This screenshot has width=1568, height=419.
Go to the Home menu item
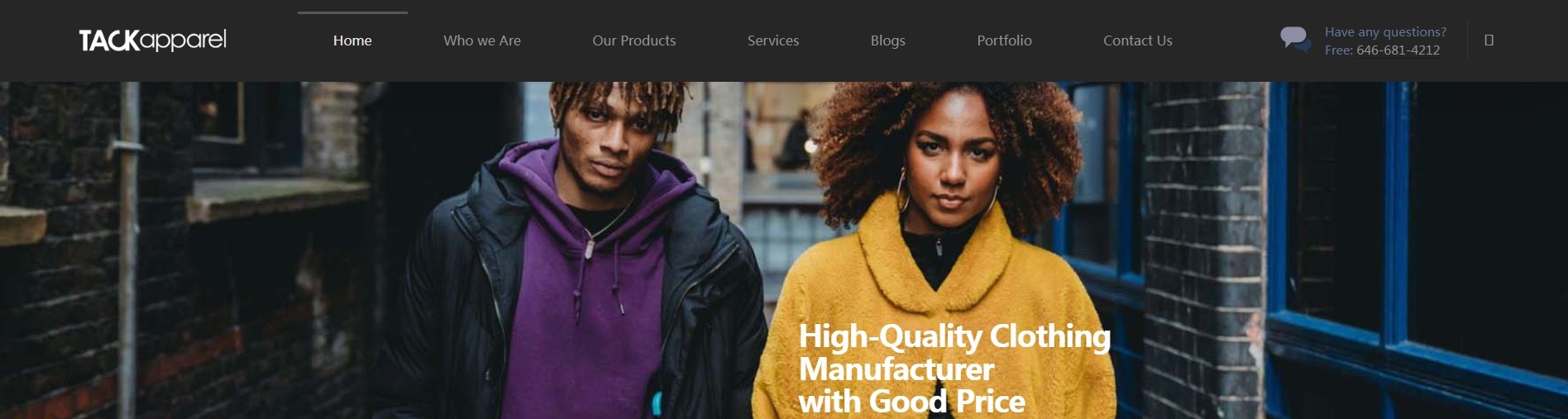352,40
